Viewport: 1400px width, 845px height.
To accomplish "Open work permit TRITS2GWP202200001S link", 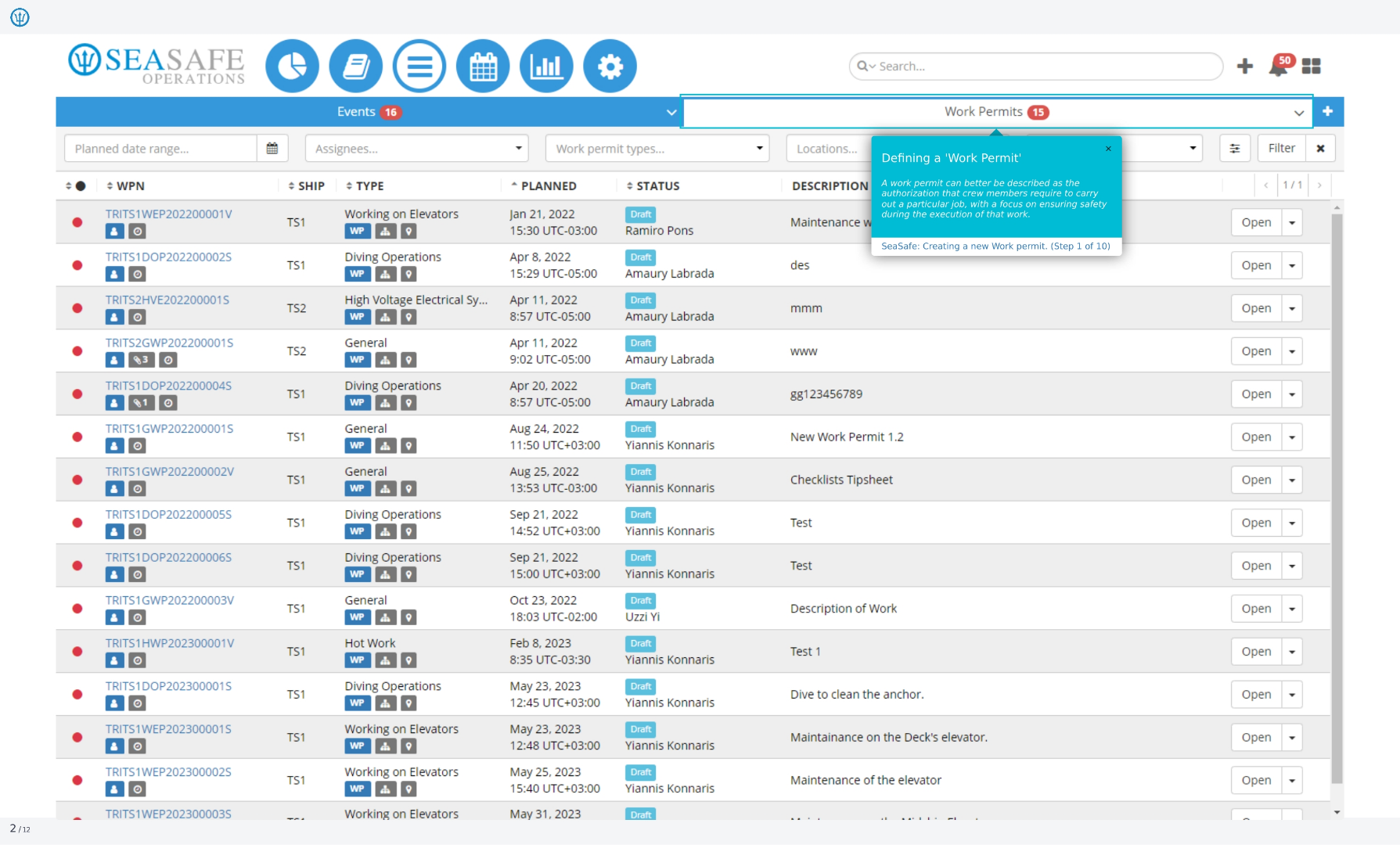I will pyautogui.click(x=169, y=343).
